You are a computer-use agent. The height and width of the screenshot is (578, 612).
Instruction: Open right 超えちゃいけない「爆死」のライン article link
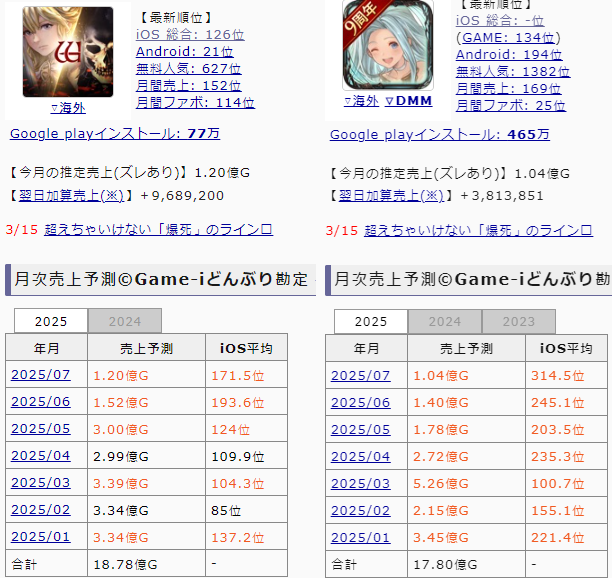[x=478, y=231]
